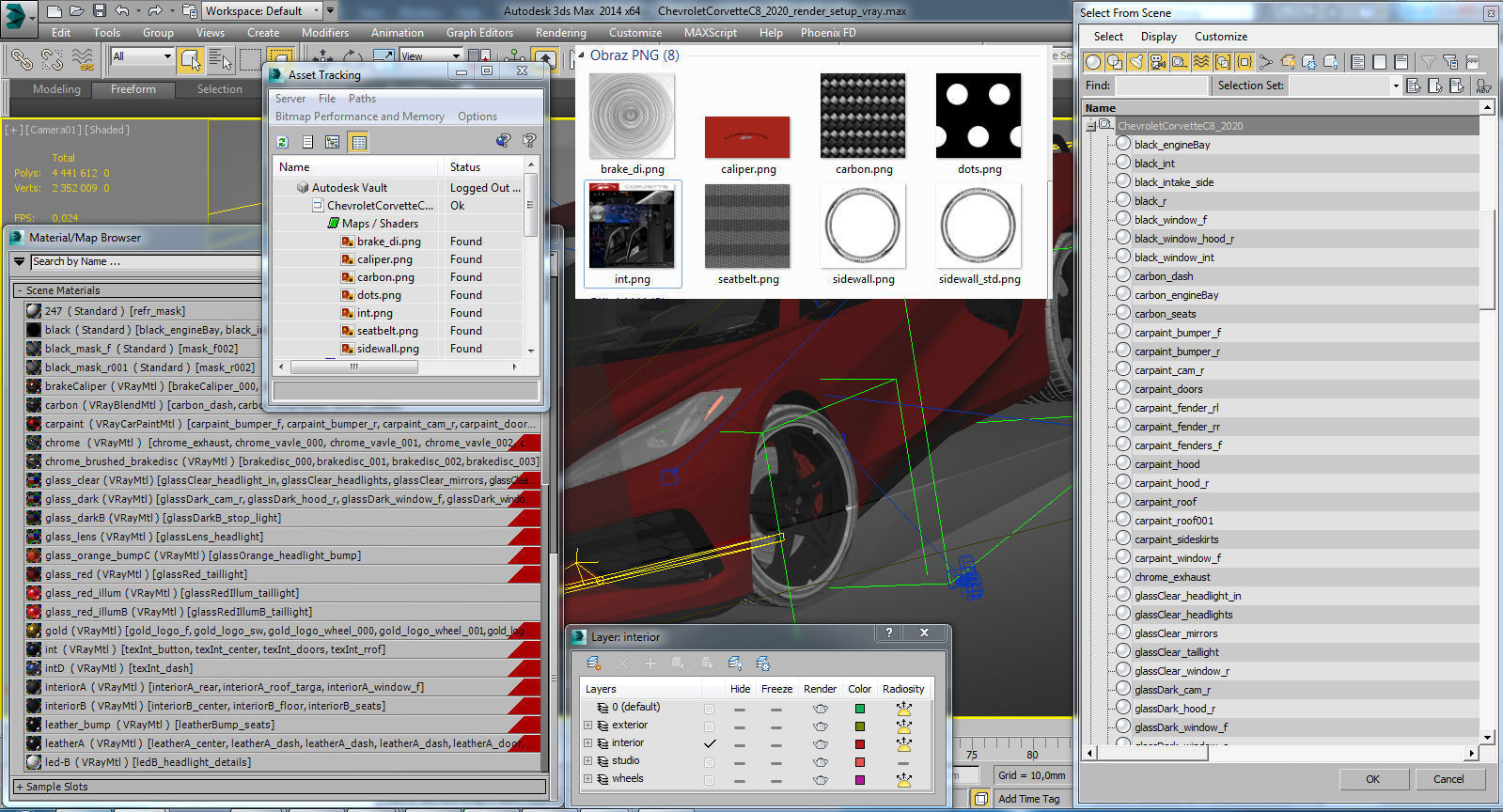The width and height of the screenshot is (1503, 812).
Task: Click Freeze/Unfreeze All Layers icon
Action: tap(763, 664)
